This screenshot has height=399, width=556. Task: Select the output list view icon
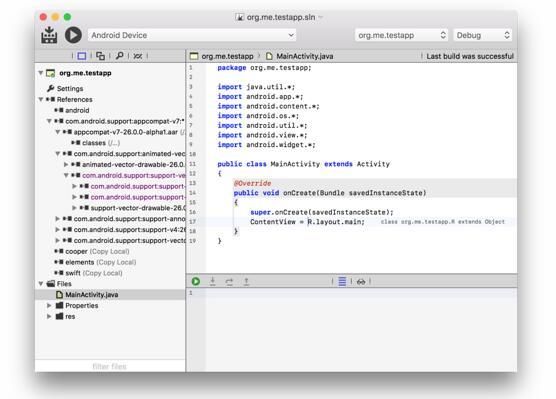tap(342, 281)
